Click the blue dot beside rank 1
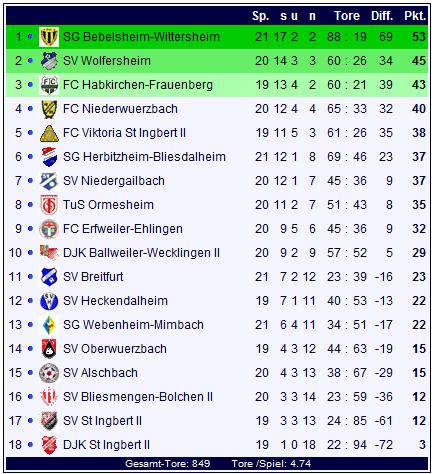Screen dimensions: 435x474 point(30,37)
